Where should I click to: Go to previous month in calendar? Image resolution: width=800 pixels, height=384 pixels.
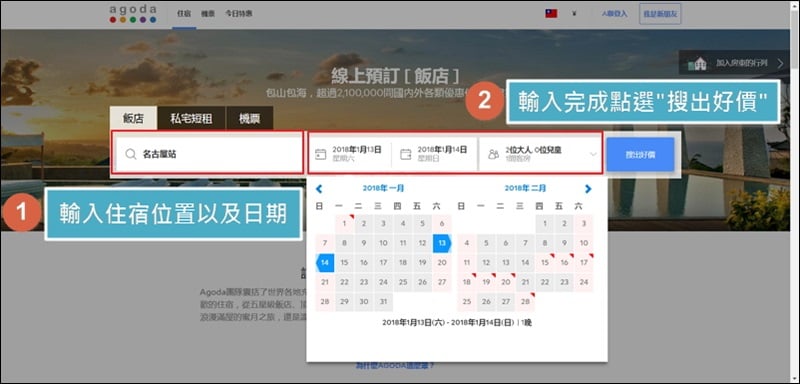tap(319, 189)
